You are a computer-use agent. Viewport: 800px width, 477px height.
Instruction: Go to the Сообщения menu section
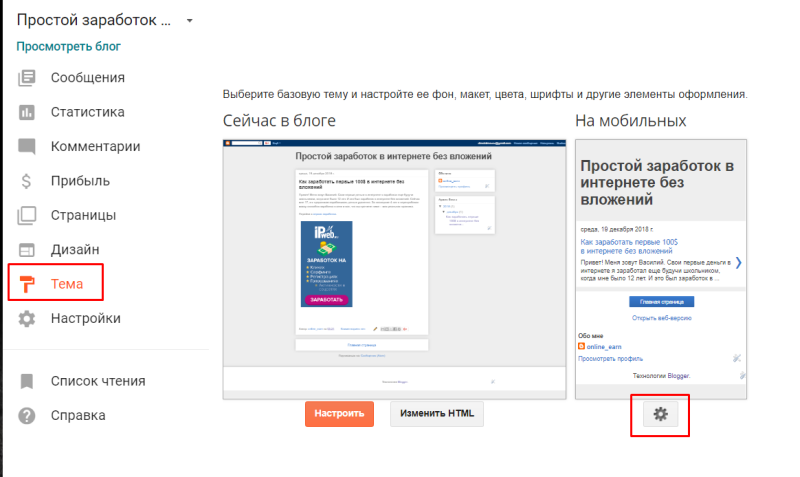(x=88, y=78)
